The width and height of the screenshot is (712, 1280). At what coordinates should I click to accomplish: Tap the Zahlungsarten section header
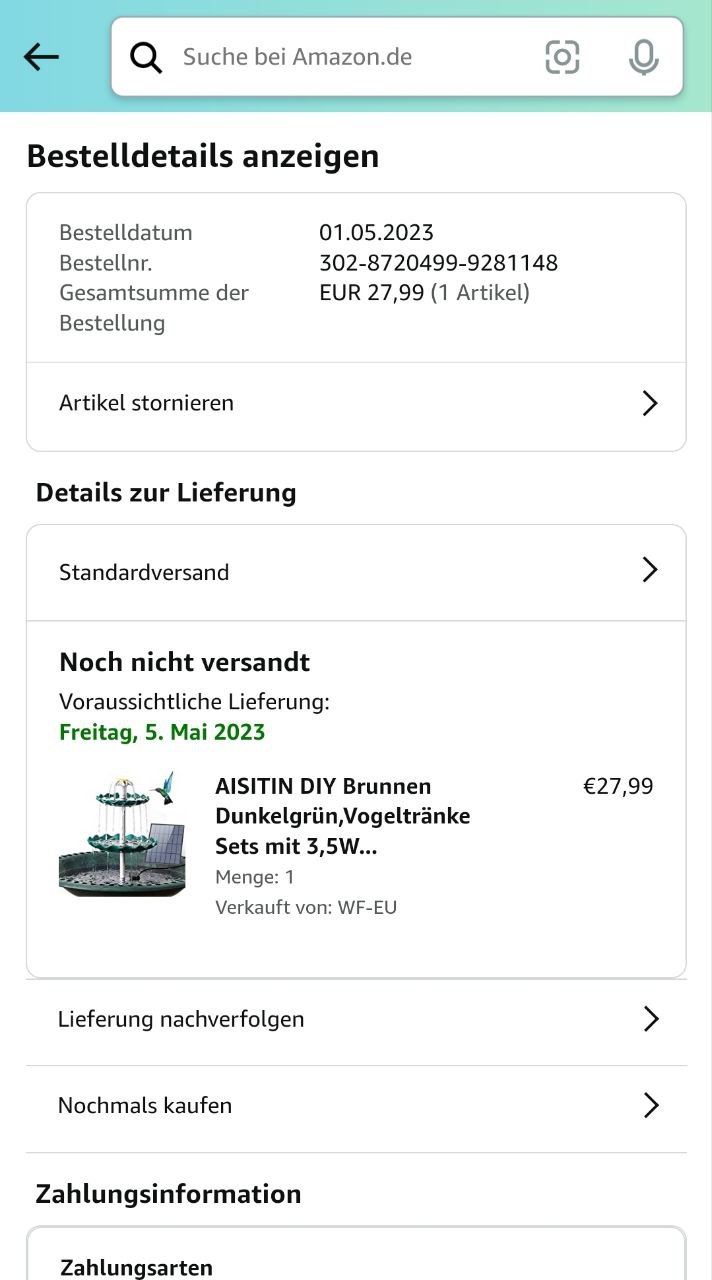tap(137, 1267)
